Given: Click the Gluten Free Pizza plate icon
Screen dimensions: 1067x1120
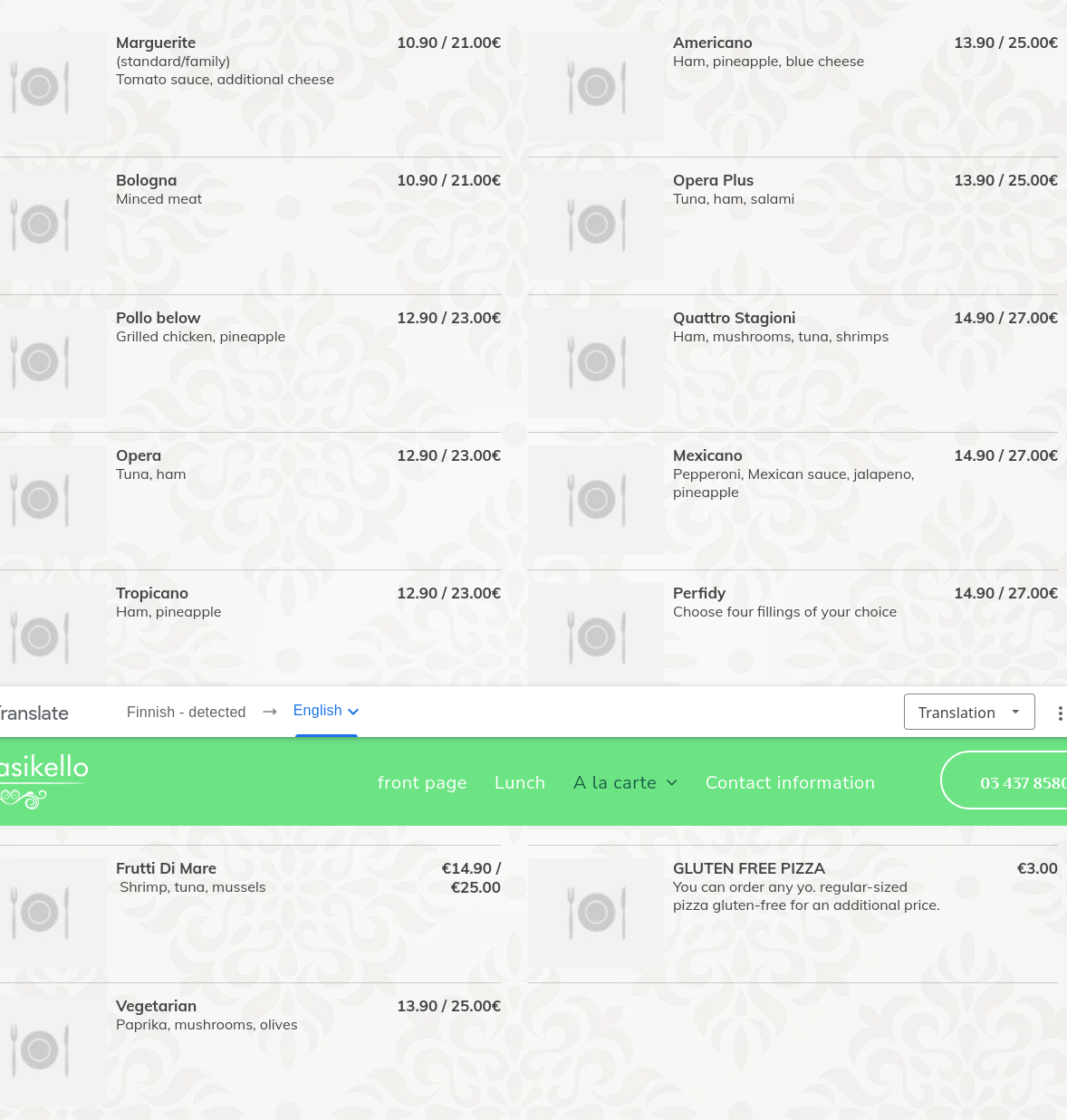Looking at the screenshot, I should 596,913.
